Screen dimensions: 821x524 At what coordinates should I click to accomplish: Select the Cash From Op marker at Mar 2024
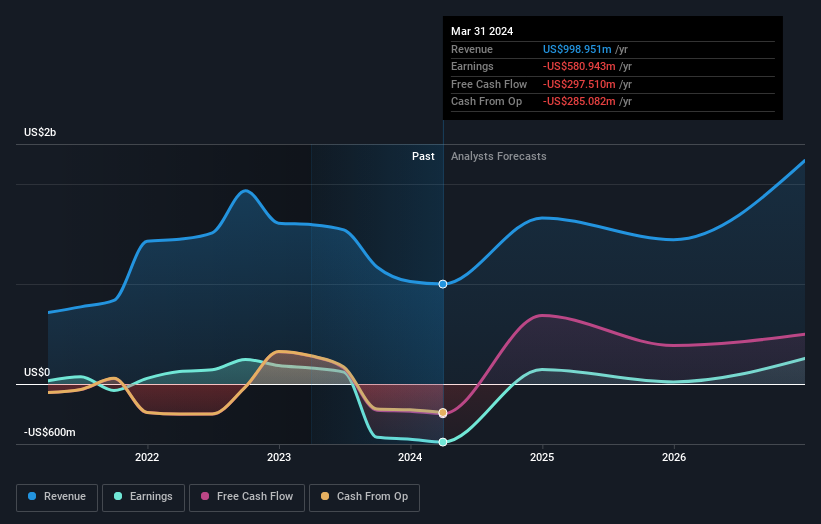(443, 413)
